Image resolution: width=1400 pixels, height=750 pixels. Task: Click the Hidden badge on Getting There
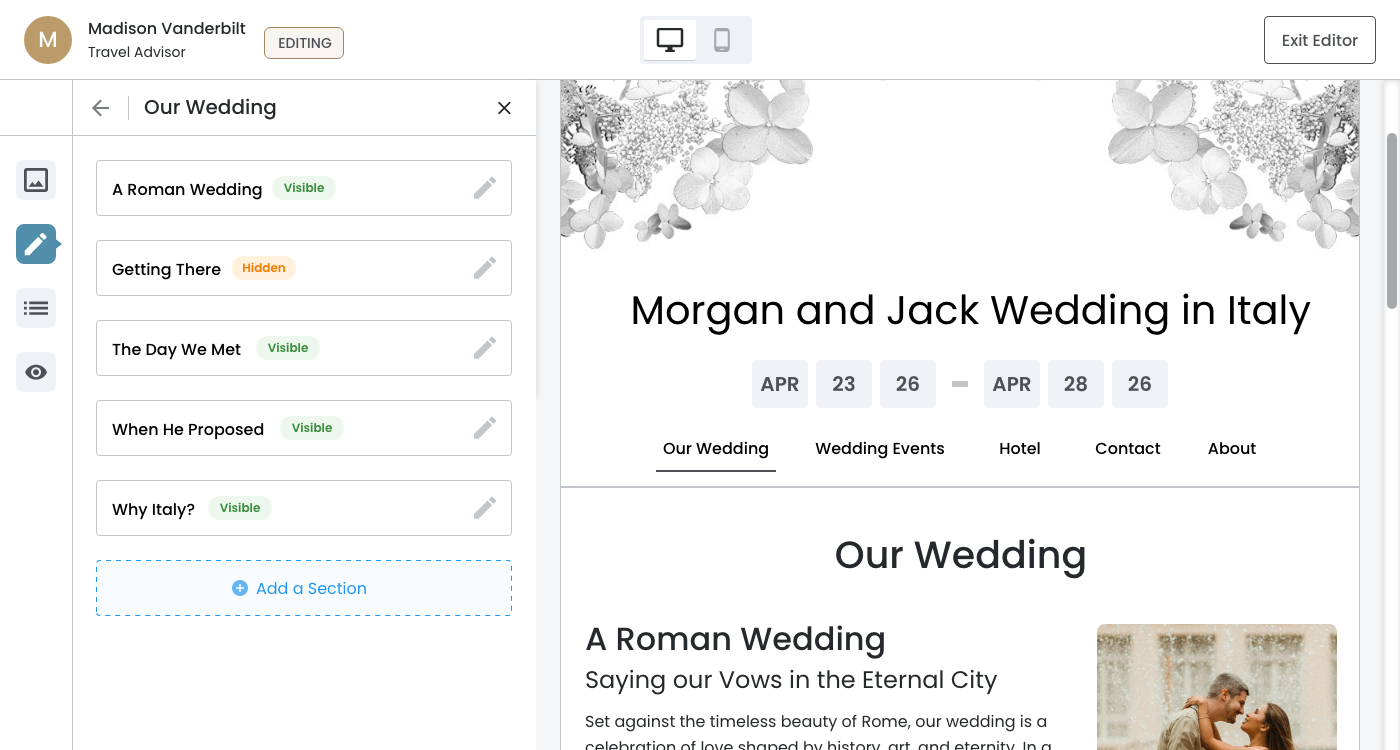tap(264, 268)
